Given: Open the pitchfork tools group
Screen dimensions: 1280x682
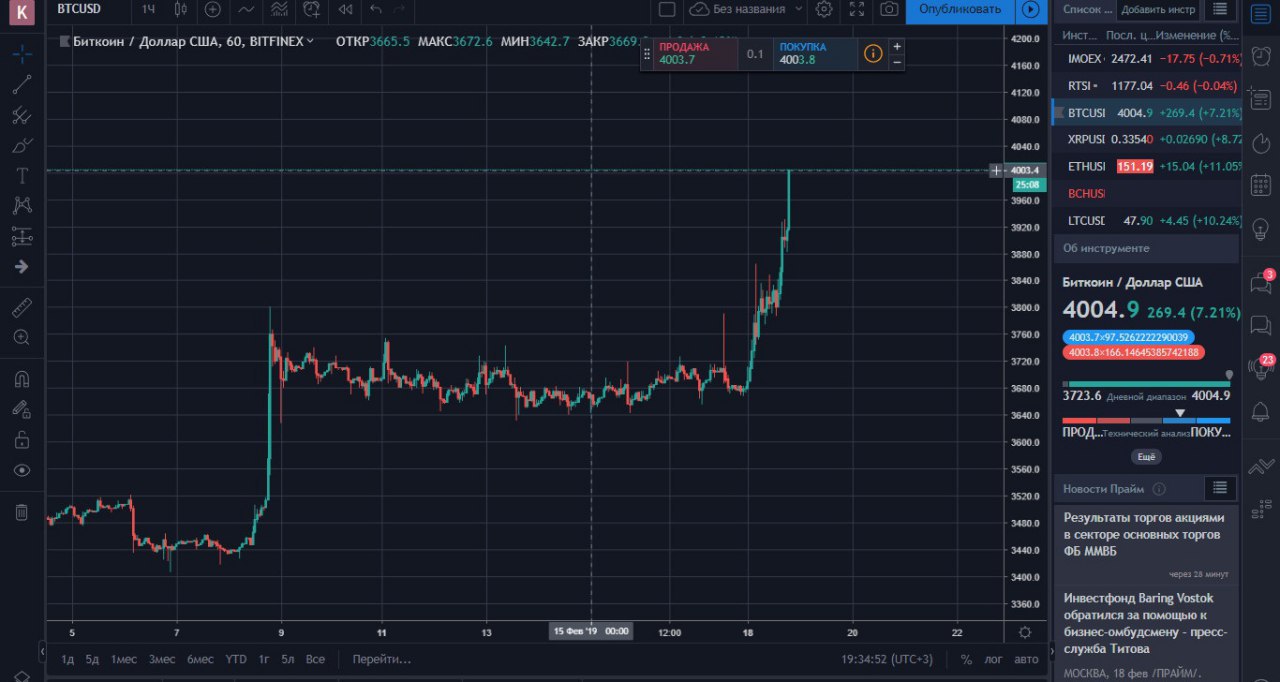Looking at the screenshot, I should click(22, 115).
